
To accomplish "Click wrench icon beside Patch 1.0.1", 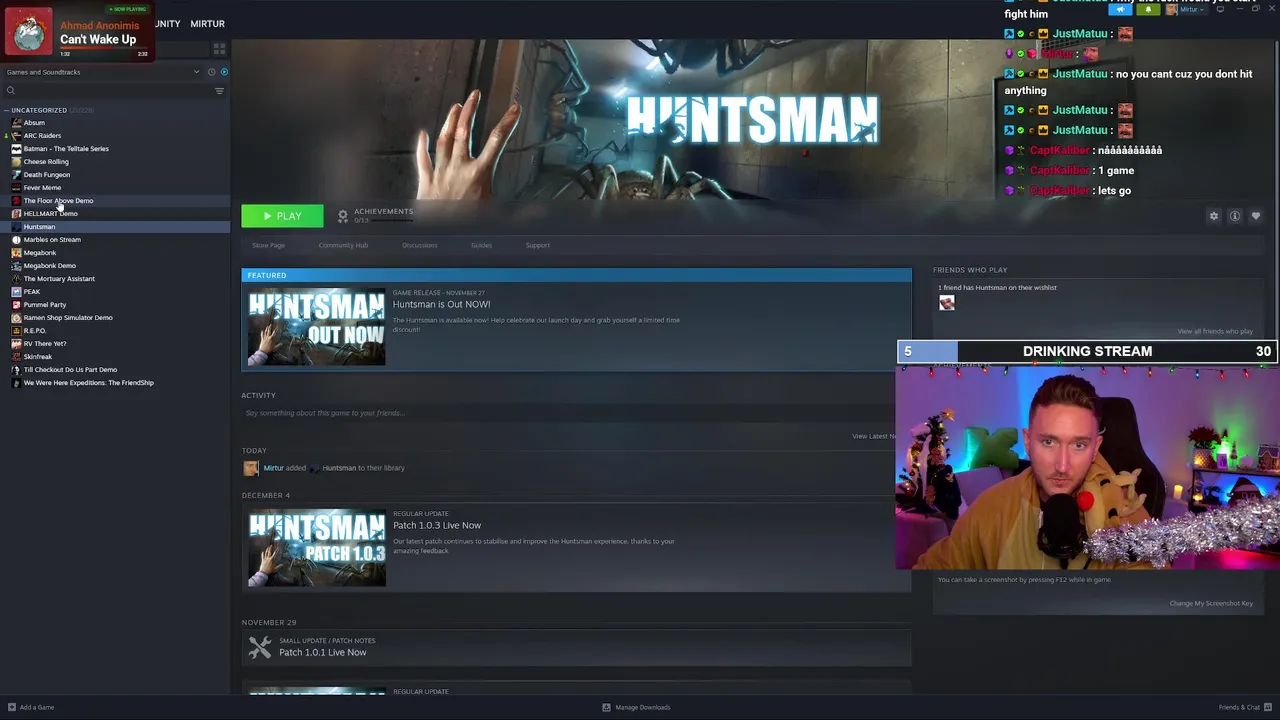I will (260, 647).
